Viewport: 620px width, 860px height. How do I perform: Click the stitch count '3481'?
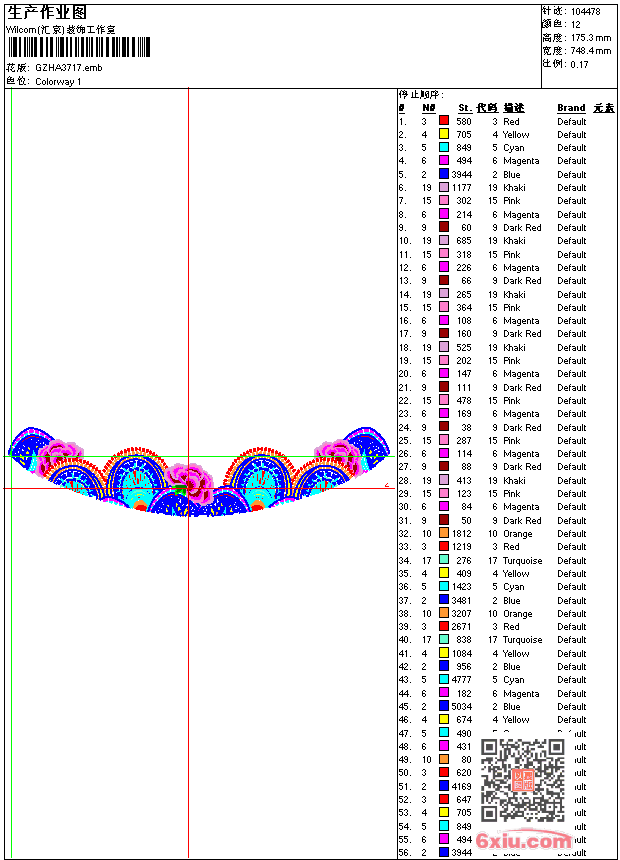[x=461, y=601]
